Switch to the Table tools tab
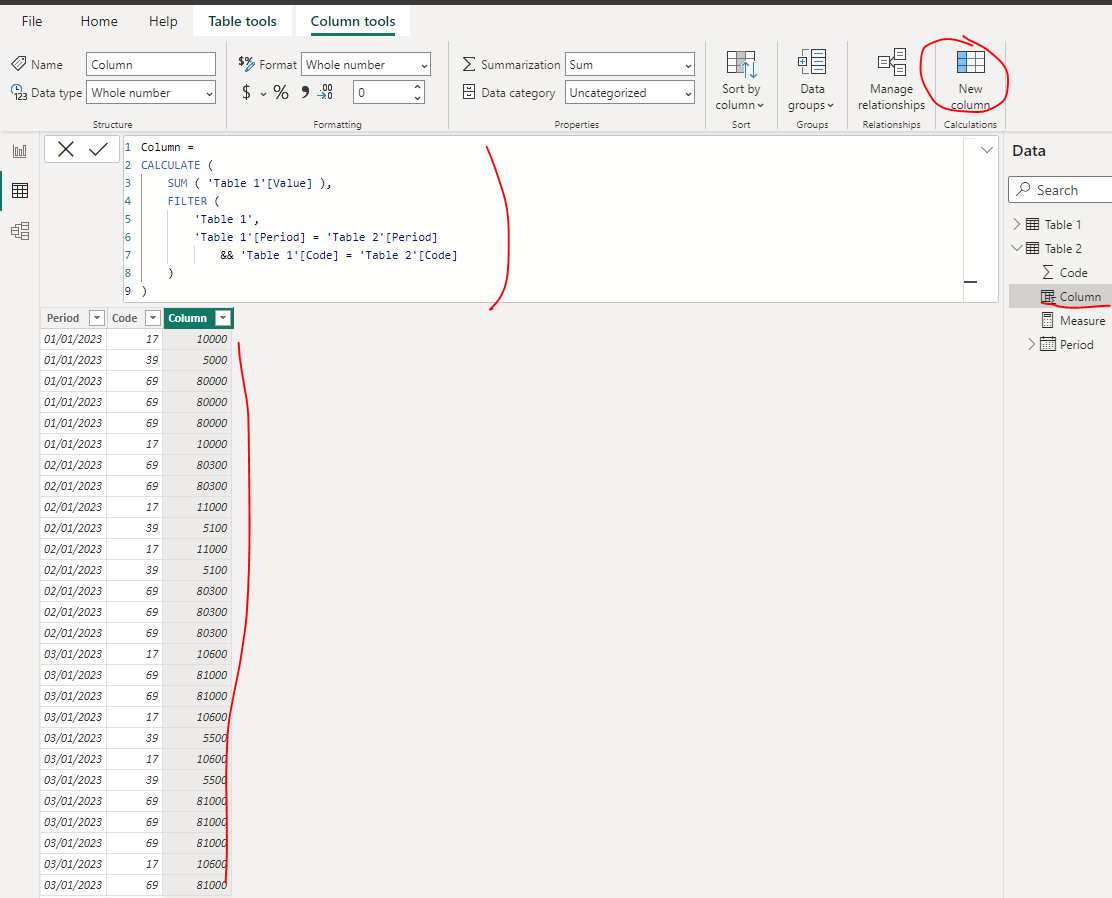This screenshot has width=1112, height=898. click(x=242, y=21)
